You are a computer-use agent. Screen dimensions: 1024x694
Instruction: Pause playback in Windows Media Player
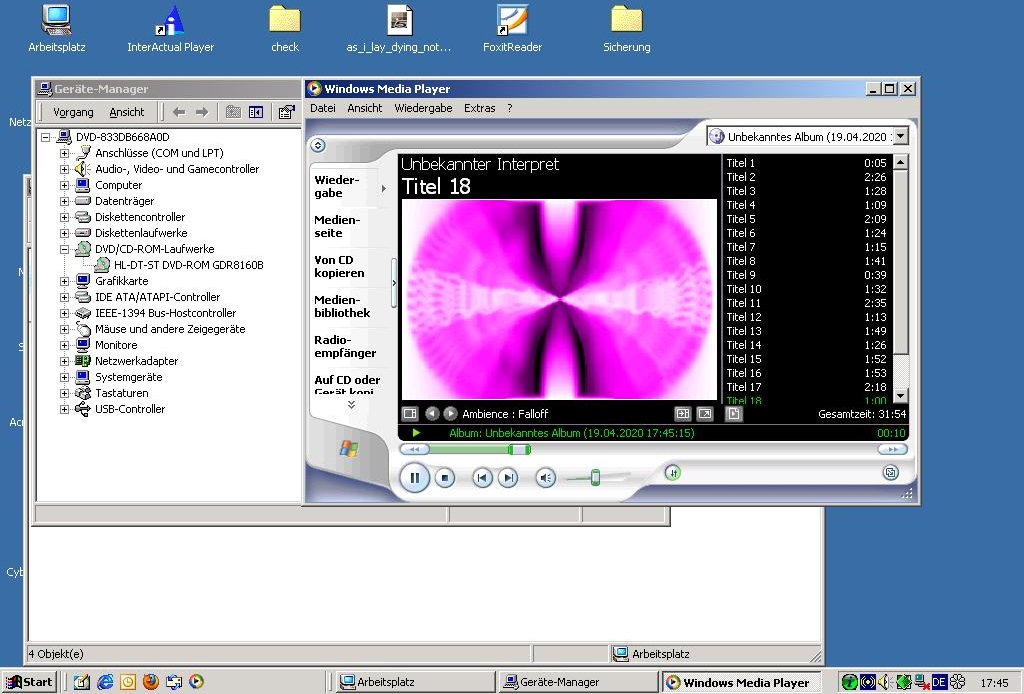[415, 478]
